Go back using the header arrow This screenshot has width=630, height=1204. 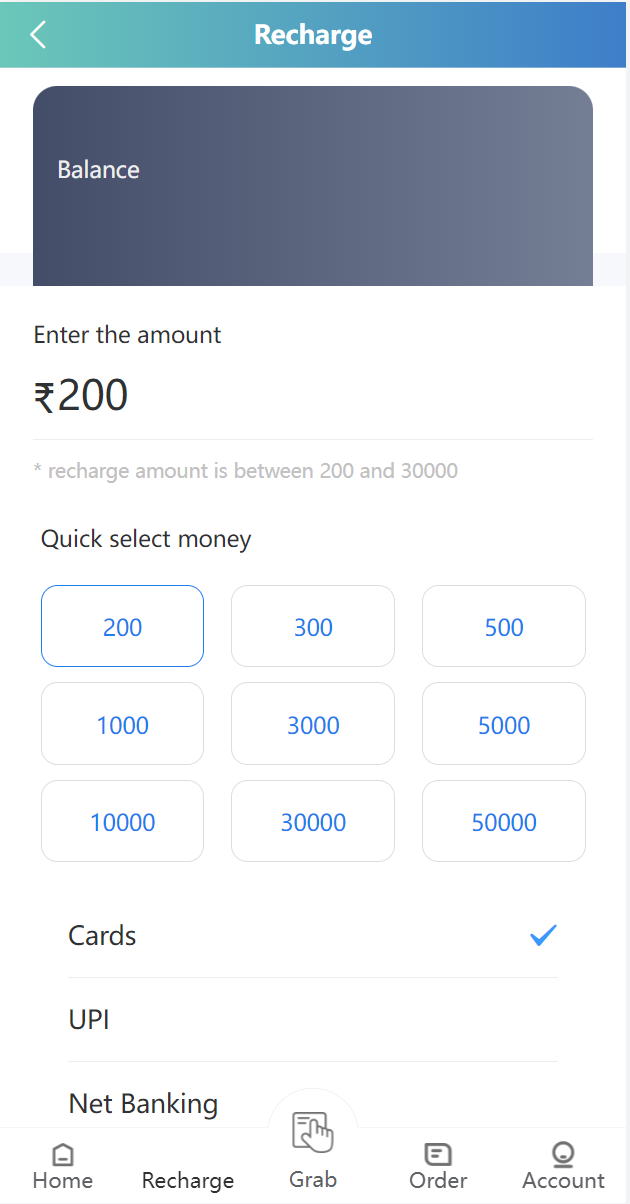(38, 35)
